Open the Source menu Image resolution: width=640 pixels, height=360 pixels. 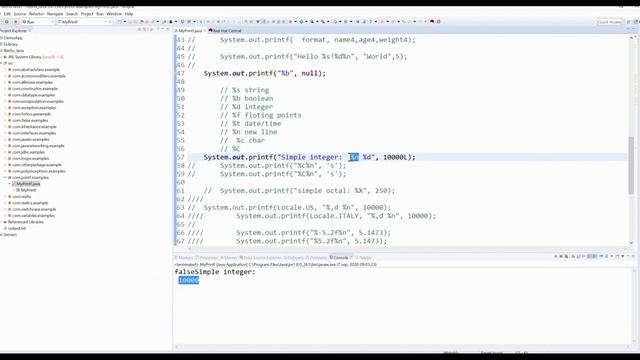[20, 14]
